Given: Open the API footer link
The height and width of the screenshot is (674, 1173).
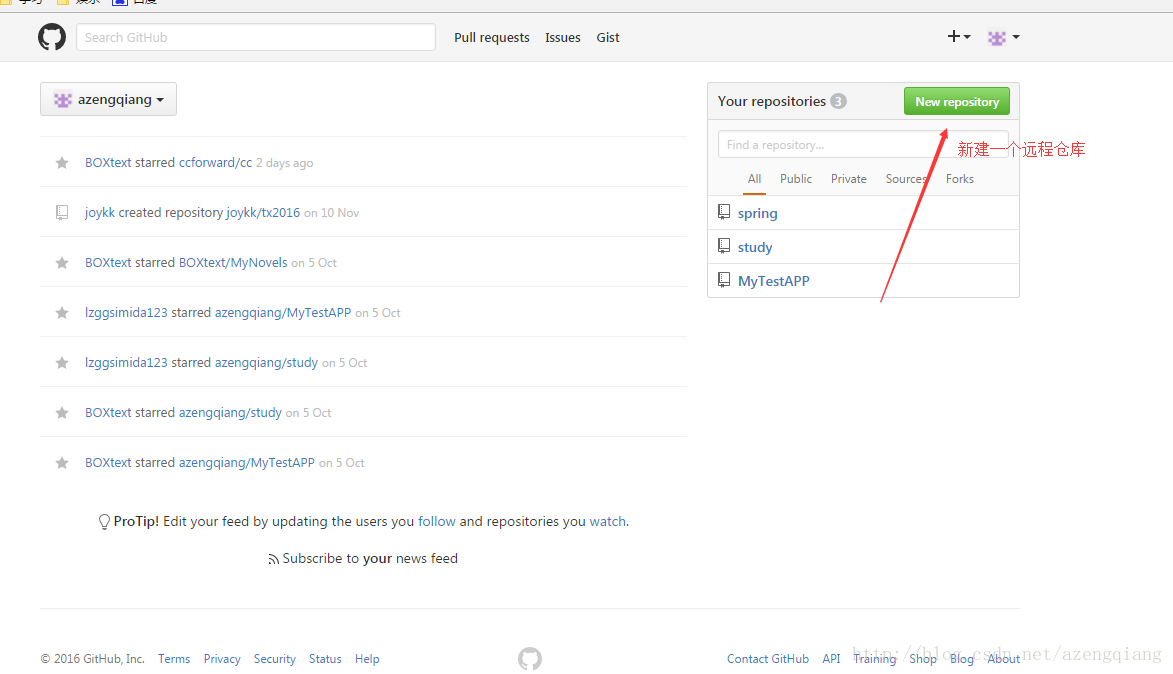Looking at the screenshot, I should coord(831,659).
